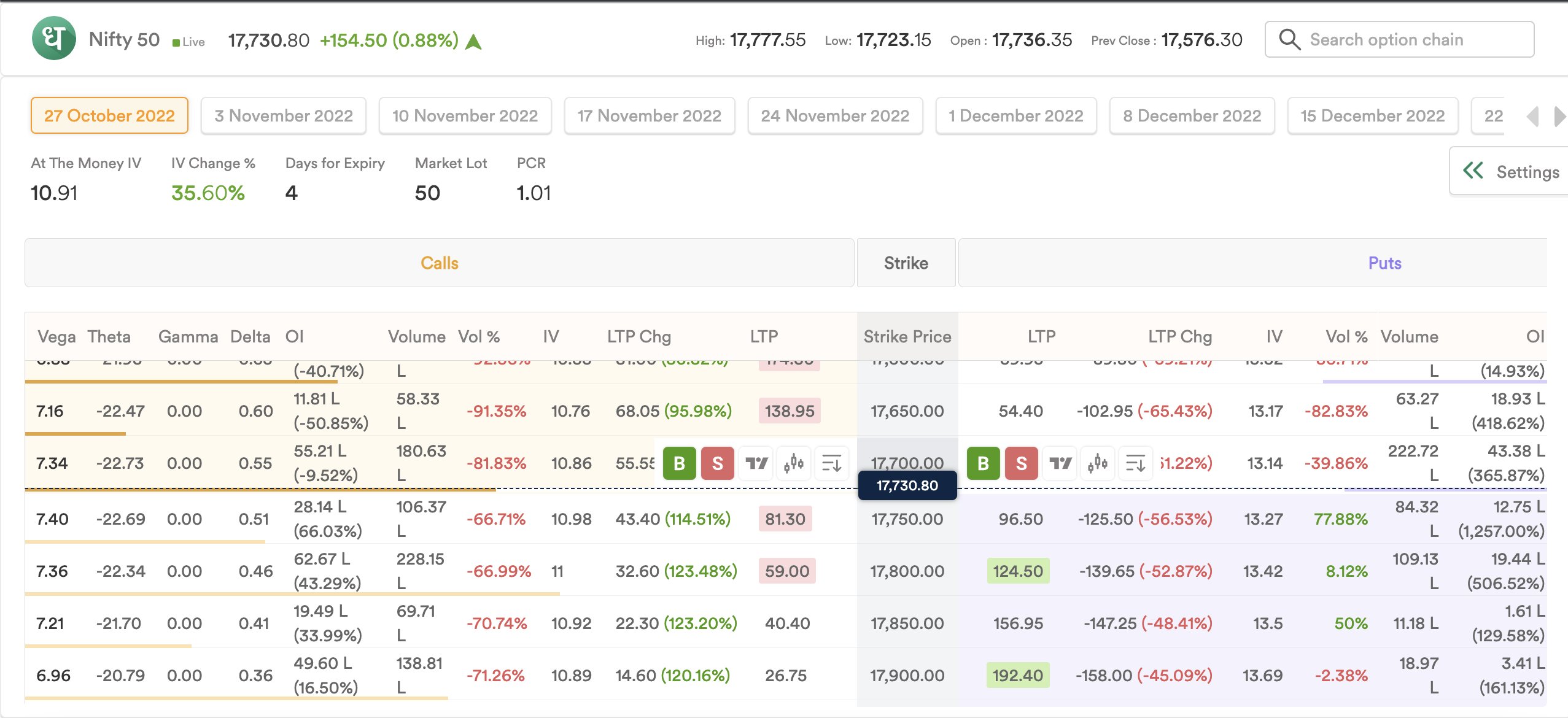Click the Buy button on the 17,700 call
The width and height of the screenshot is (1568, 718).
click(x=679, y=463)
